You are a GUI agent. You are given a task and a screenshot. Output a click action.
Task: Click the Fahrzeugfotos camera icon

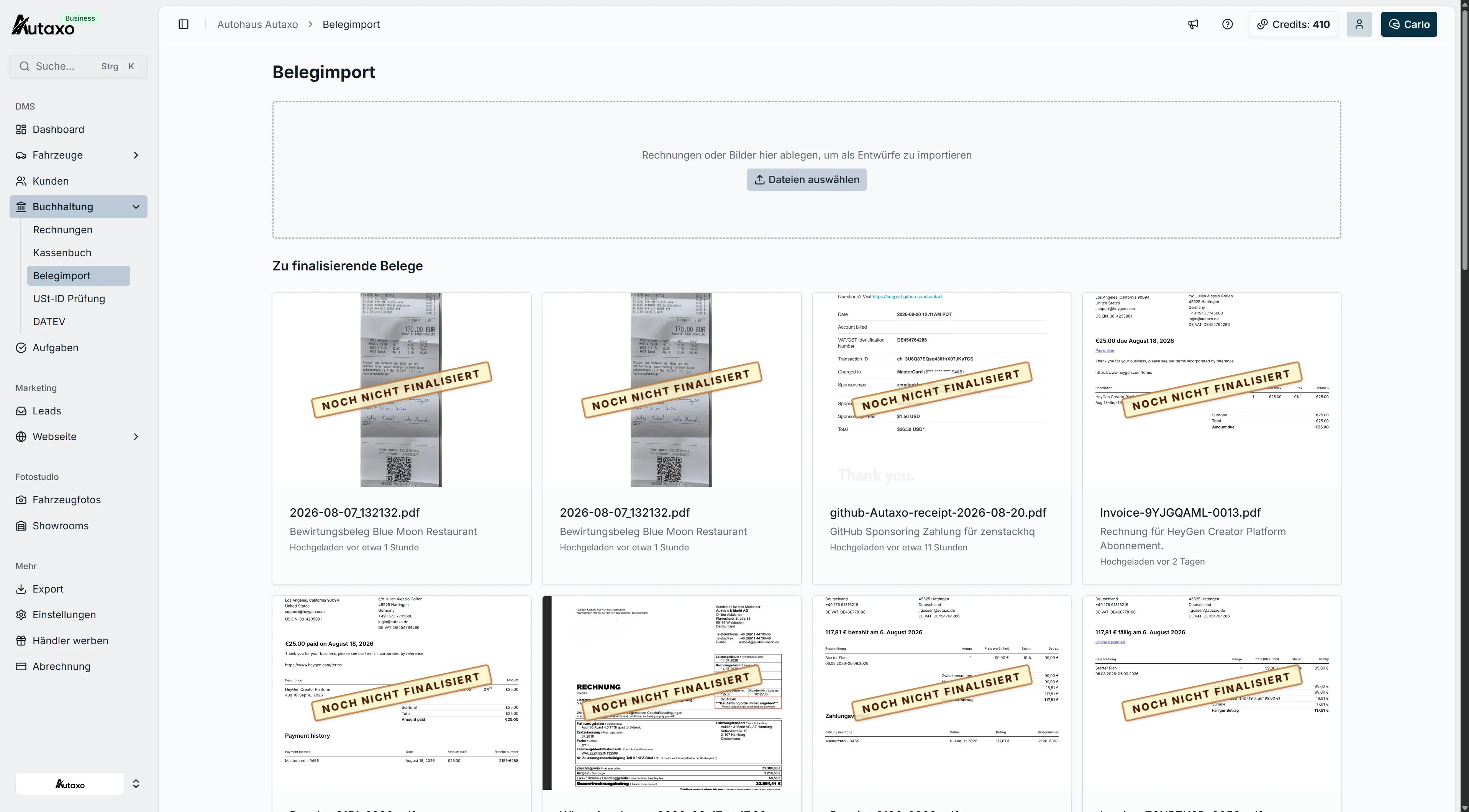click(x=21, y=500)
